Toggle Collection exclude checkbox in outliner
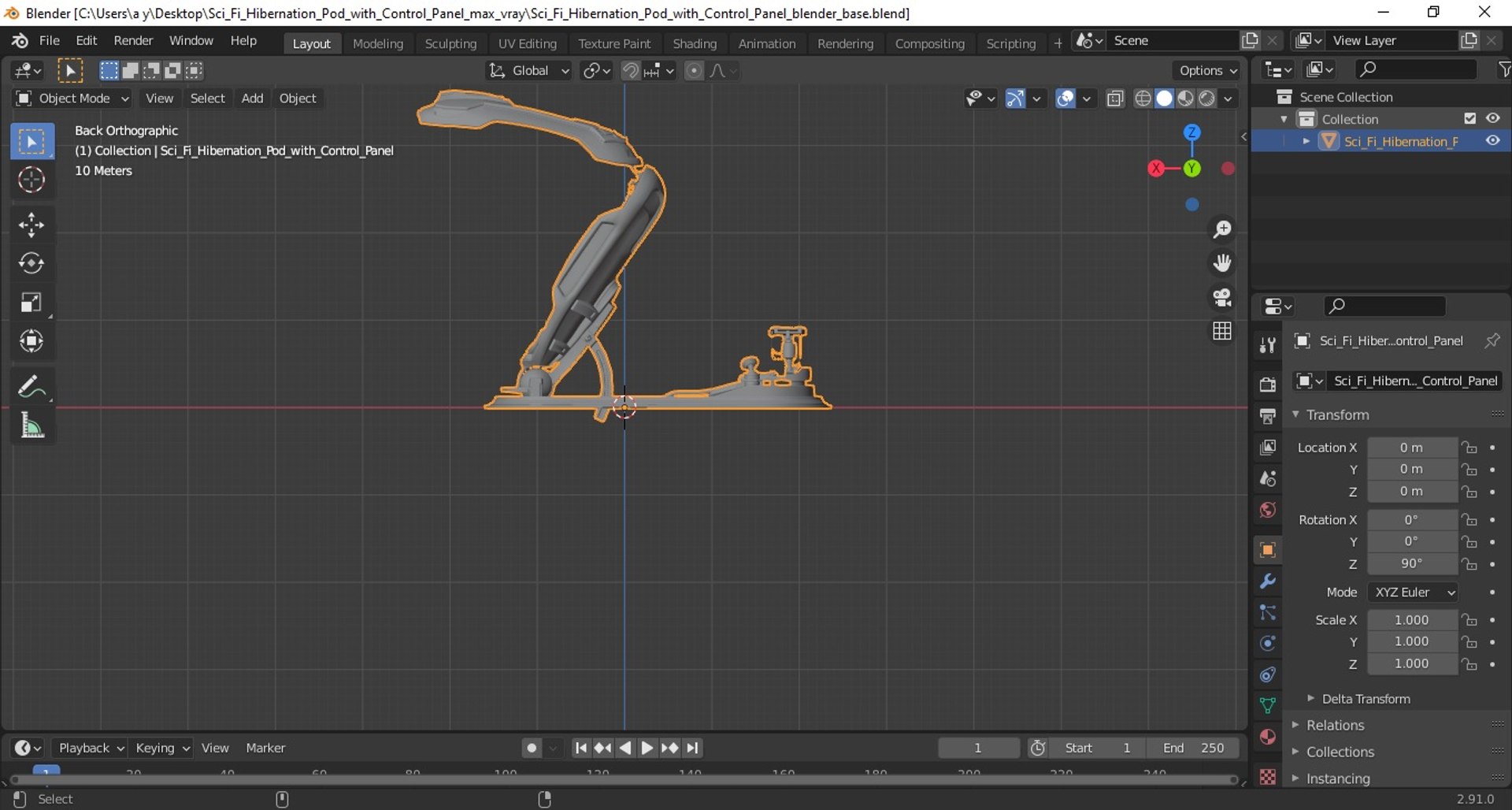This screenshot has height=810, width=1512. (1469, 118)
